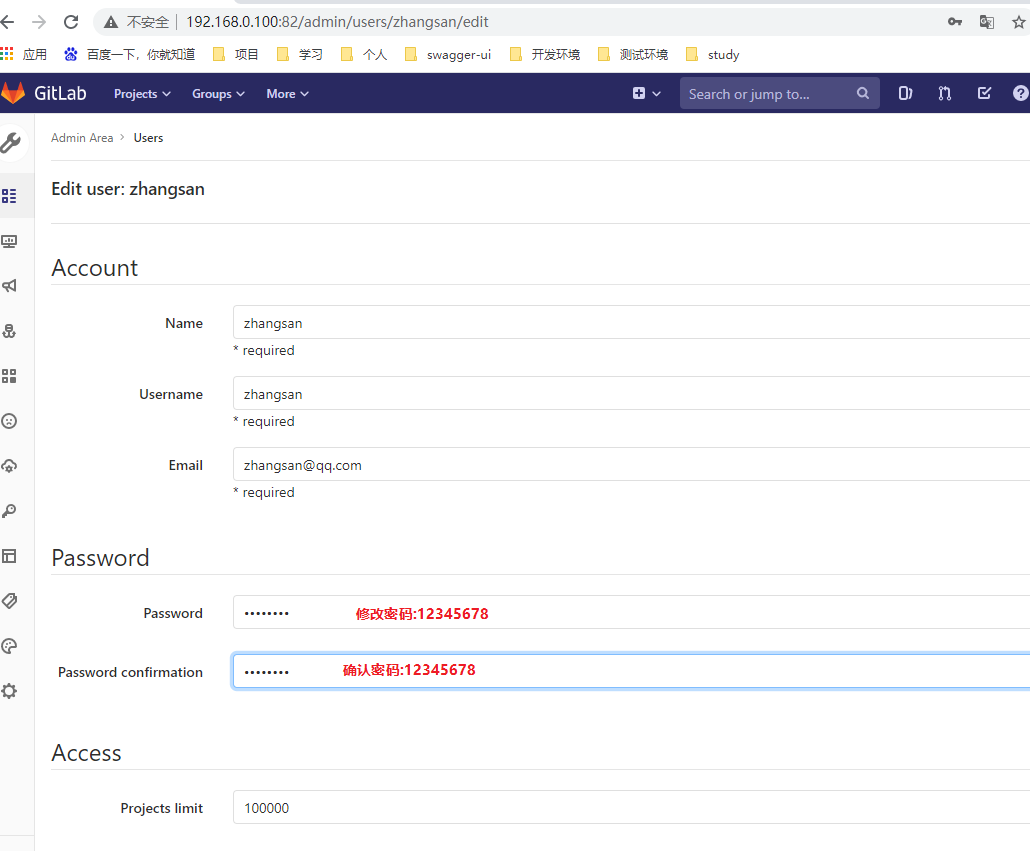Expand the Projects menu in navbar
Image resolution: width=1030 pixels, height=851 pixels.
tap(141, 93)
